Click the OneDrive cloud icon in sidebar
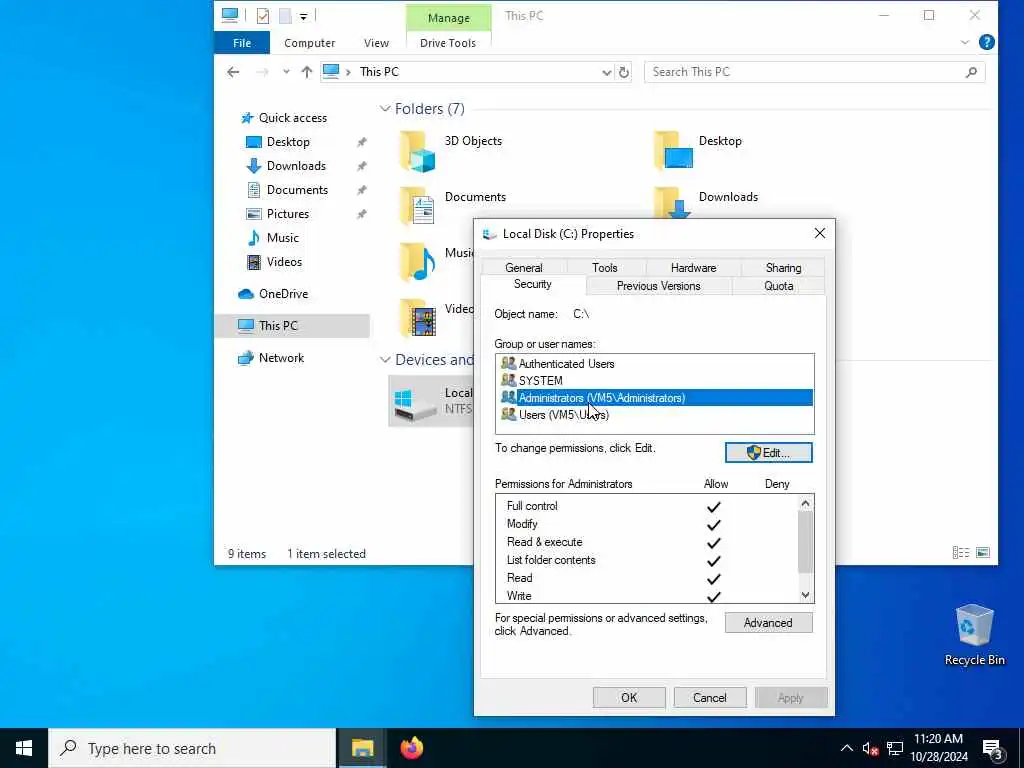1024x768 pixels. [246, 294]
